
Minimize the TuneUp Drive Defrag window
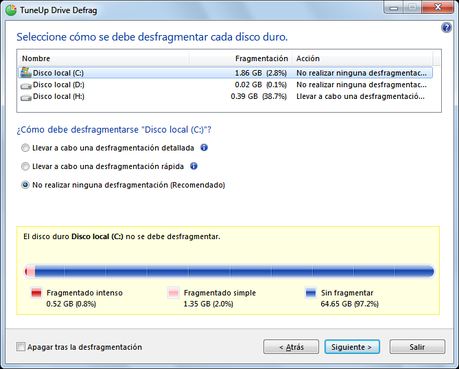[x=394, y=7]
